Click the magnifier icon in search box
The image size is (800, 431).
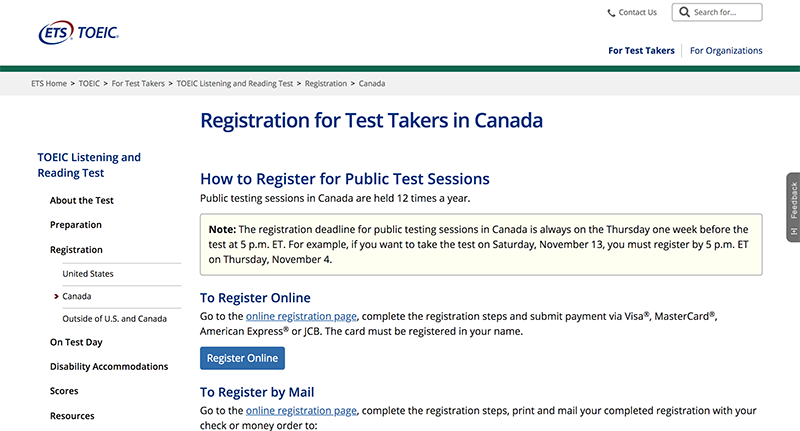click(x=684, y=13)
